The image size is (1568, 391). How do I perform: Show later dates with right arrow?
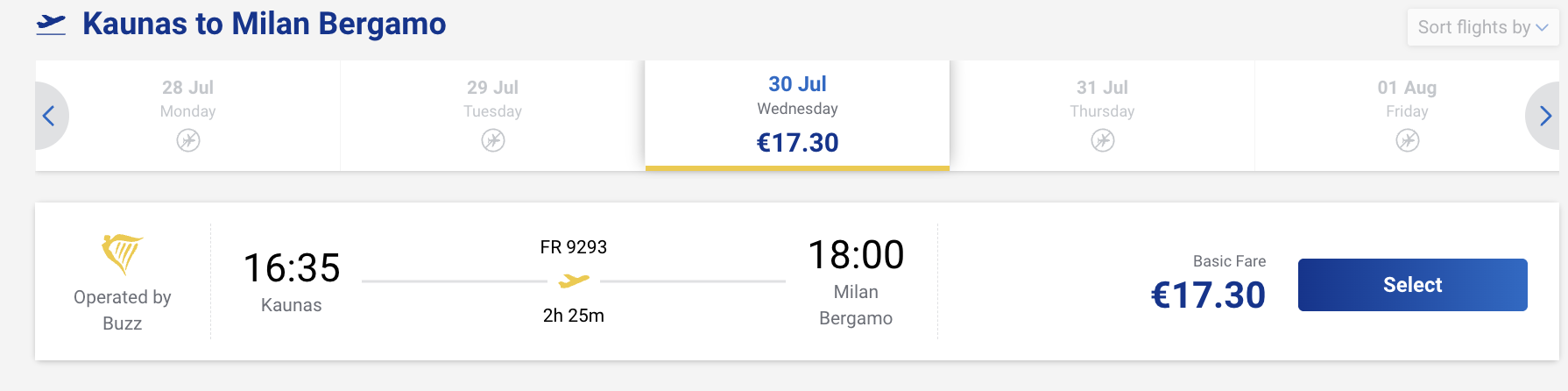point(1544,116)
